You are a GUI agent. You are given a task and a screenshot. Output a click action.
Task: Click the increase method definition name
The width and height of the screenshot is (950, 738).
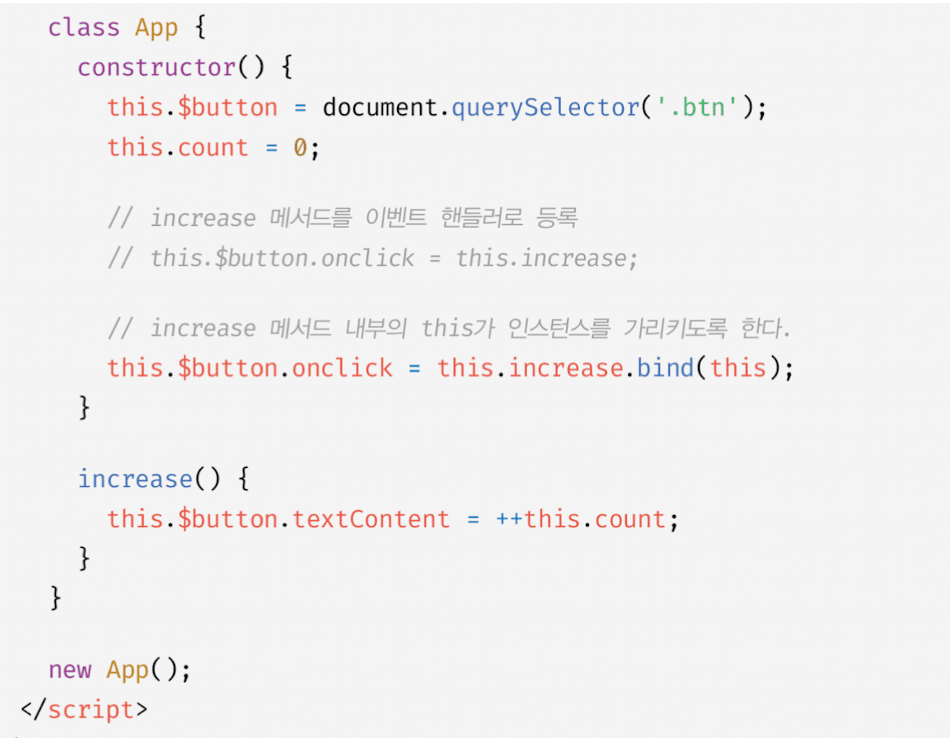pos(135,479)
